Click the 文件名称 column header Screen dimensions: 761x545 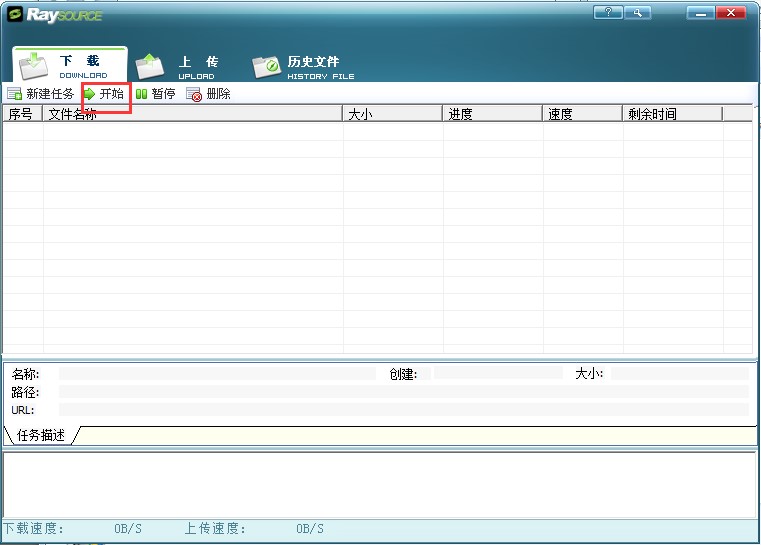(193, 114)
